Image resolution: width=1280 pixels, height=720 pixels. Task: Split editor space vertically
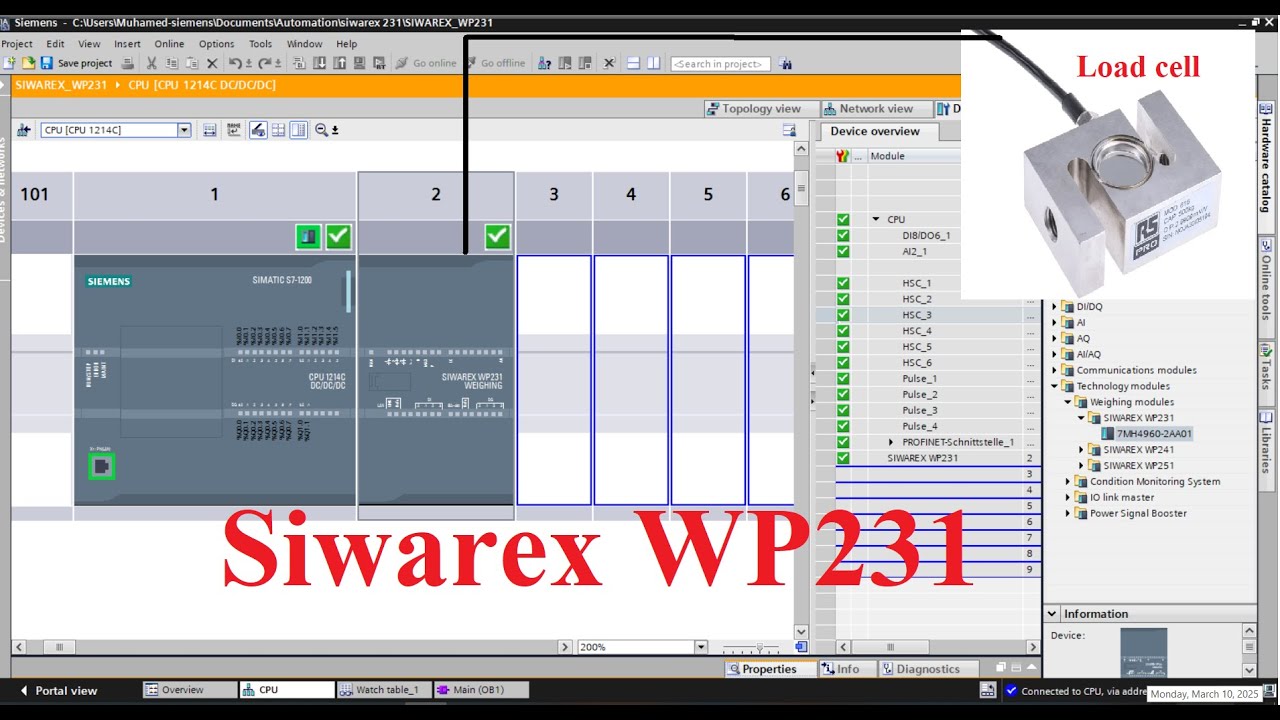tap(653, 63)
